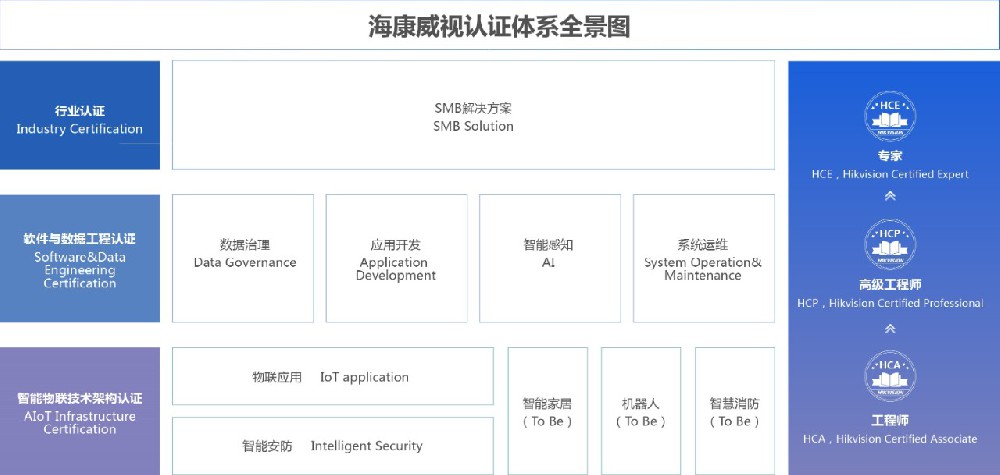Select the Industry Certification category
The image size is (1000, 475).
(80, 115)
